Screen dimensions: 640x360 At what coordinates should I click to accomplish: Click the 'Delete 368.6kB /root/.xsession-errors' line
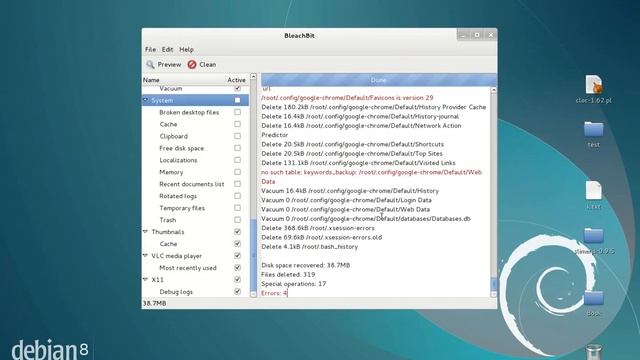pyautogui.click(x=318, y=228)
